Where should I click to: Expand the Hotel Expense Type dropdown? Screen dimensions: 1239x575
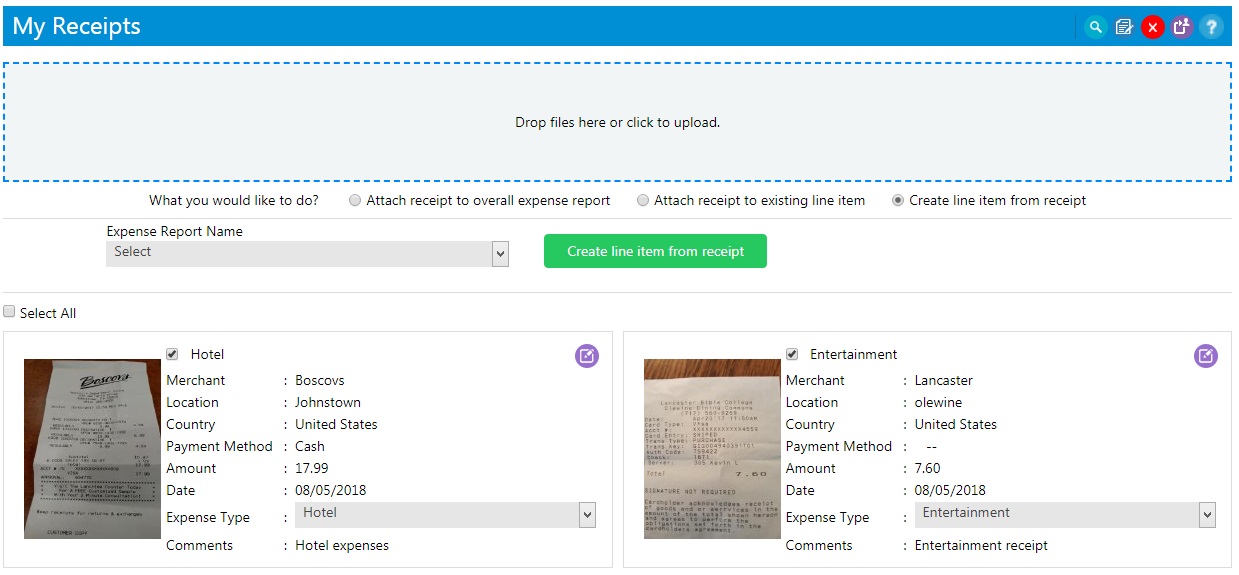445,515
